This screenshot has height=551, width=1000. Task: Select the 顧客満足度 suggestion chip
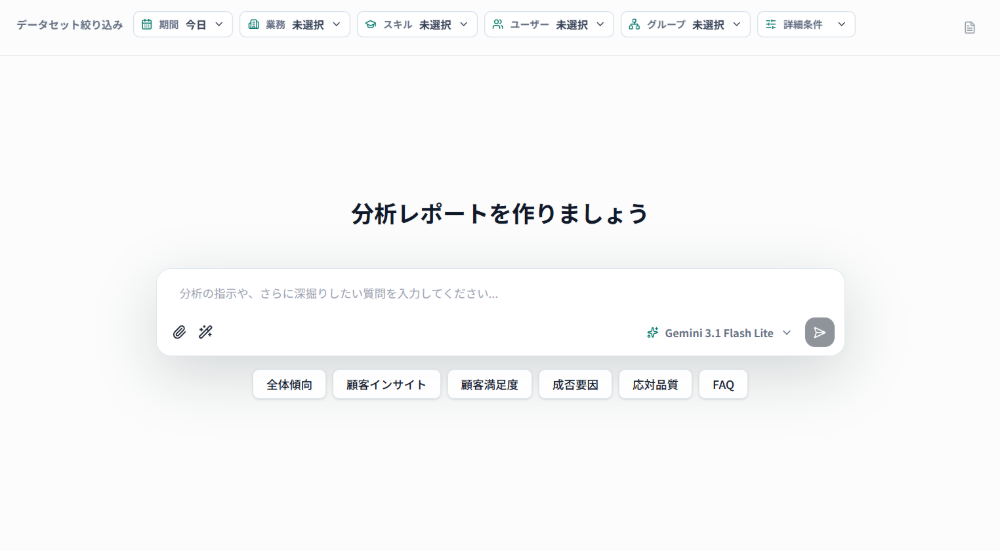490,385
